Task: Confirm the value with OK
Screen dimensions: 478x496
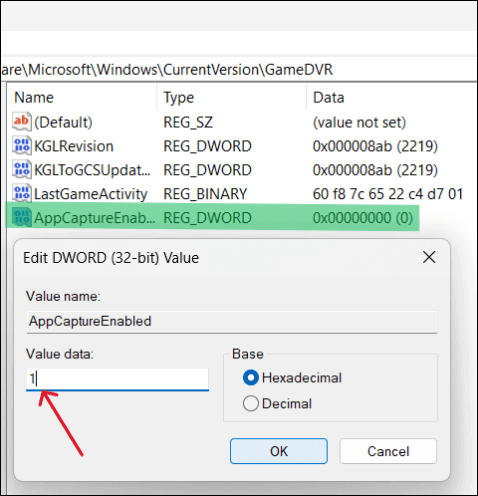Action: [279, 451]
